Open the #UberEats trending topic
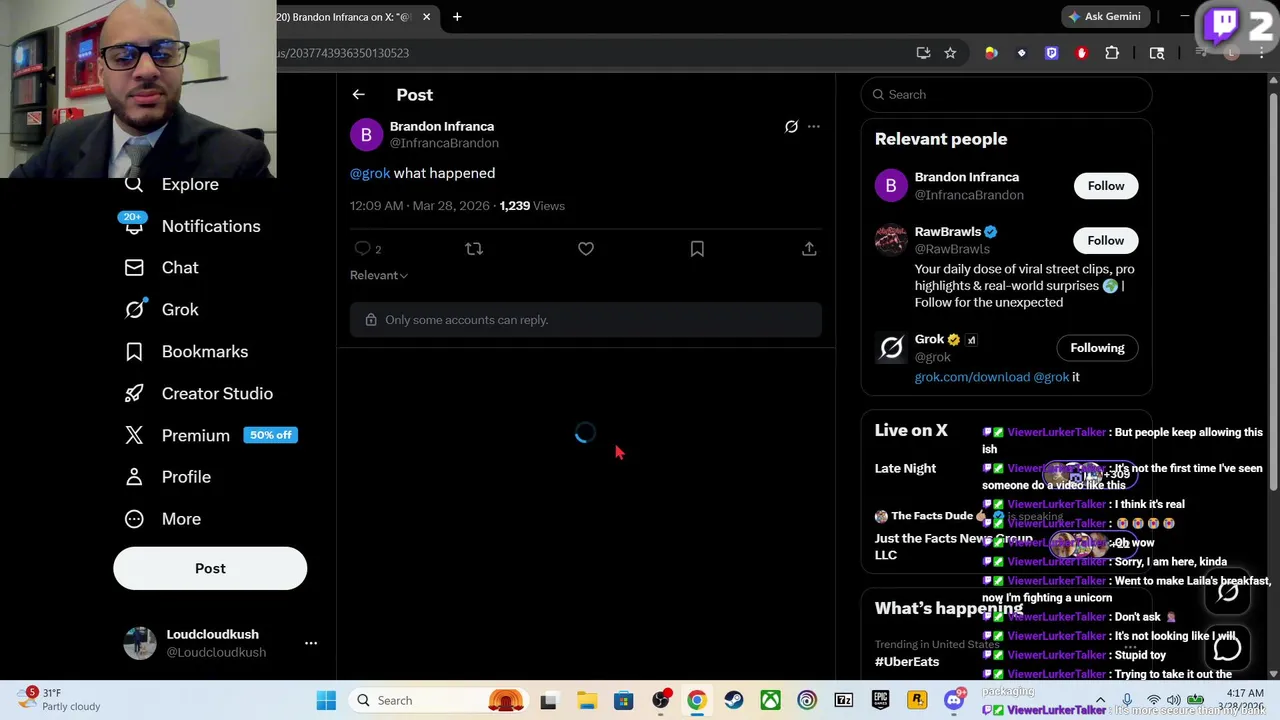Viewport: 1280px width, 720px height. (x=907, y=661)
